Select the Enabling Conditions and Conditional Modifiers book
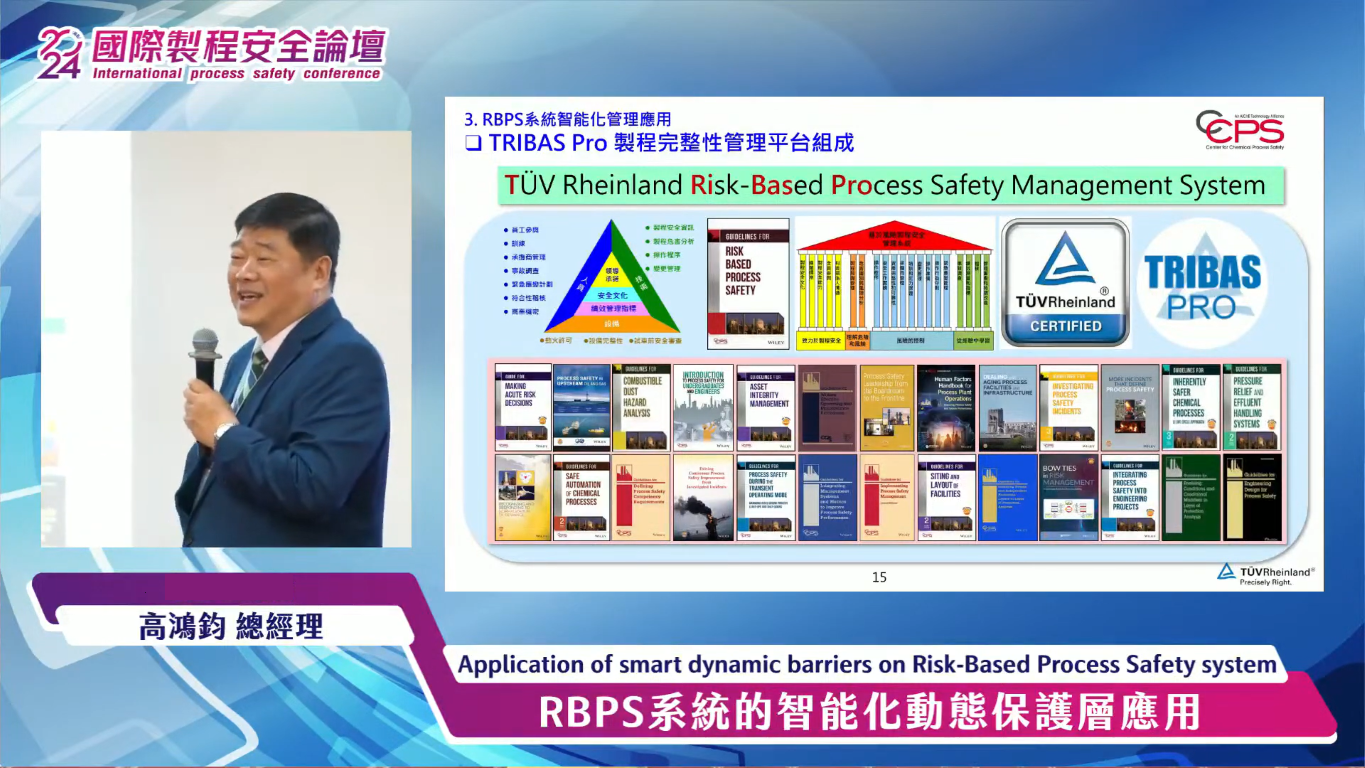This screenshot has height=768, width=1365. pos(1191,498)
